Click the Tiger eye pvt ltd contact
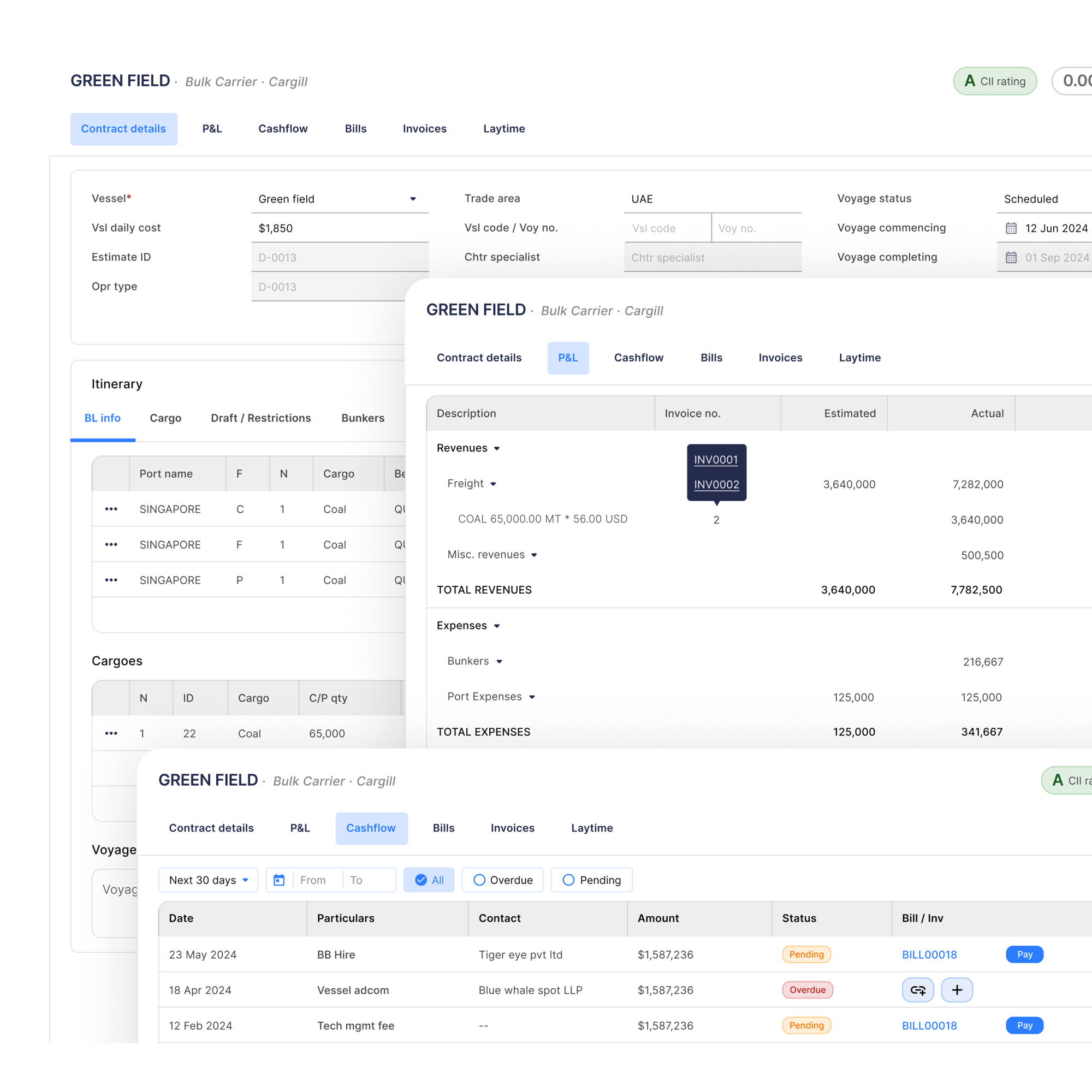 (520, 954)
